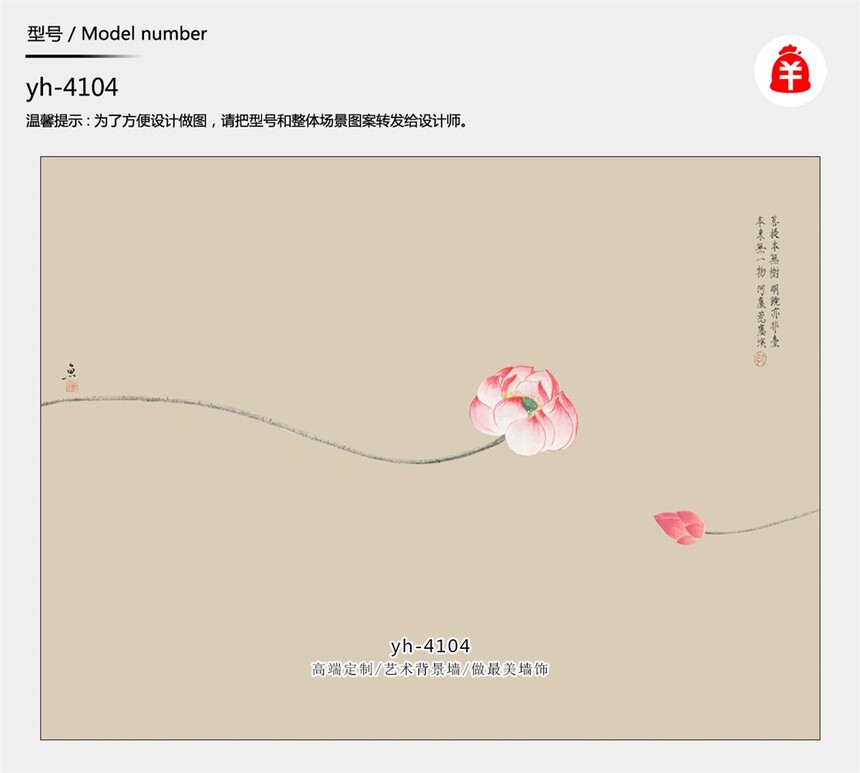Click the yh-4104 watermark inside the painting
The image size is (860, 773).
coord(430,646)
